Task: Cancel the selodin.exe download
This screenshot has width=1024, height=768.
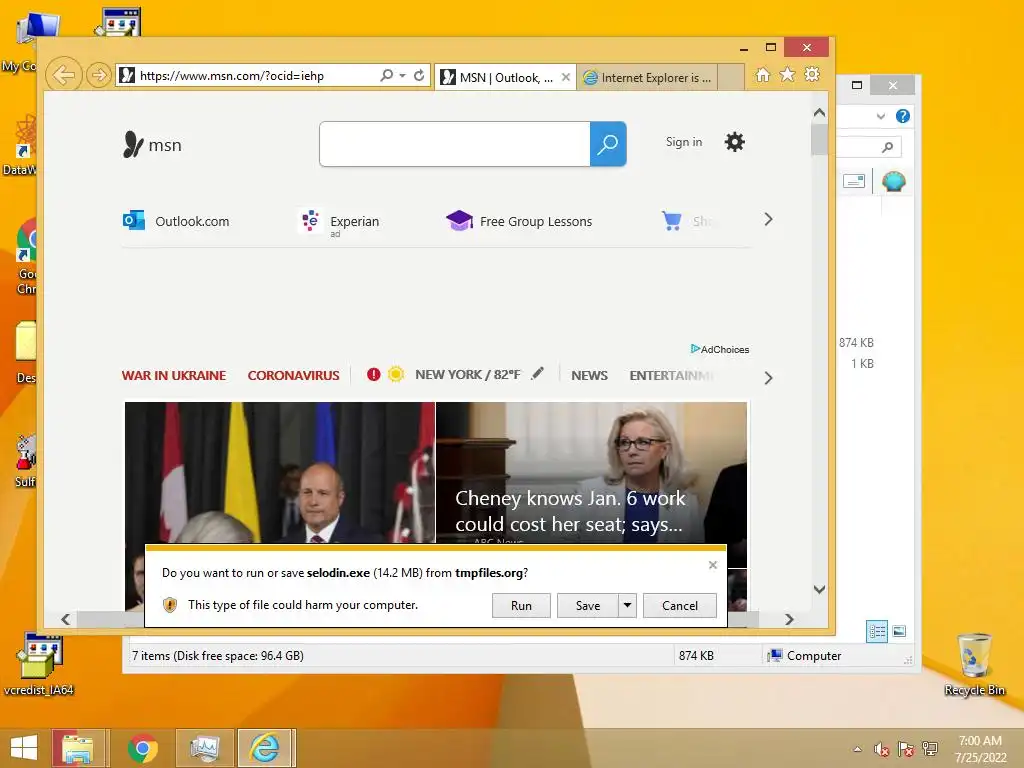Action: (x=680, y=605)
